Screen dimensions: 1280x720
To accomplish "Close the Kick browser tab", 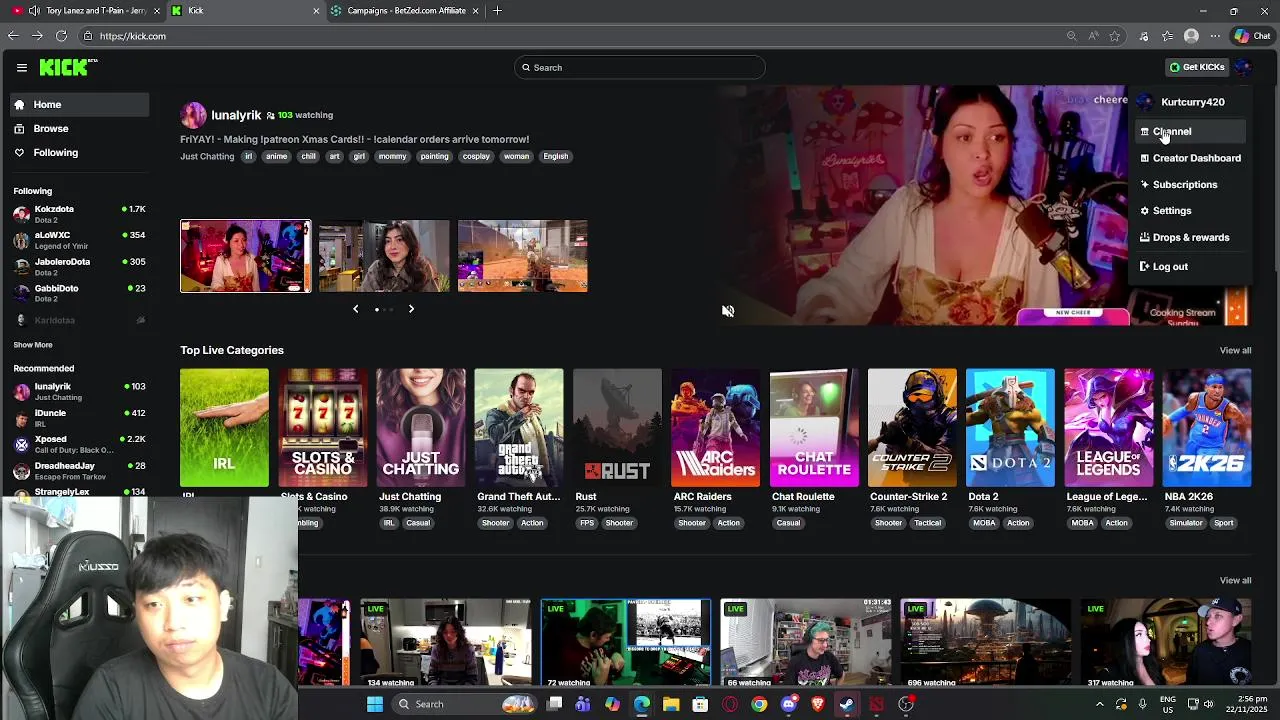I will point(316,10).
